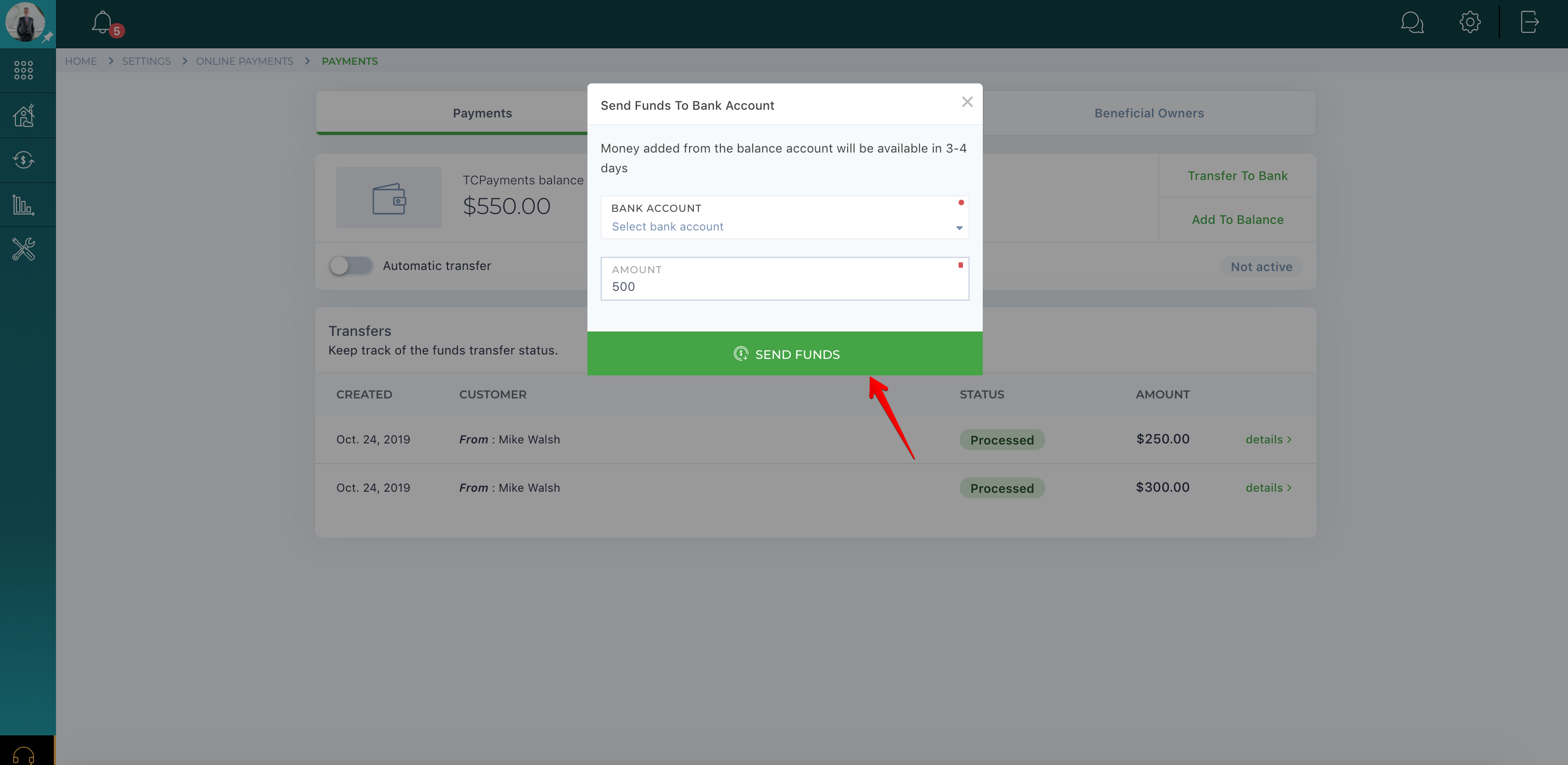Open the accounting dollar icon in sidebar
This screenshot has width=1568, height=765.
[x=24, y=160]
